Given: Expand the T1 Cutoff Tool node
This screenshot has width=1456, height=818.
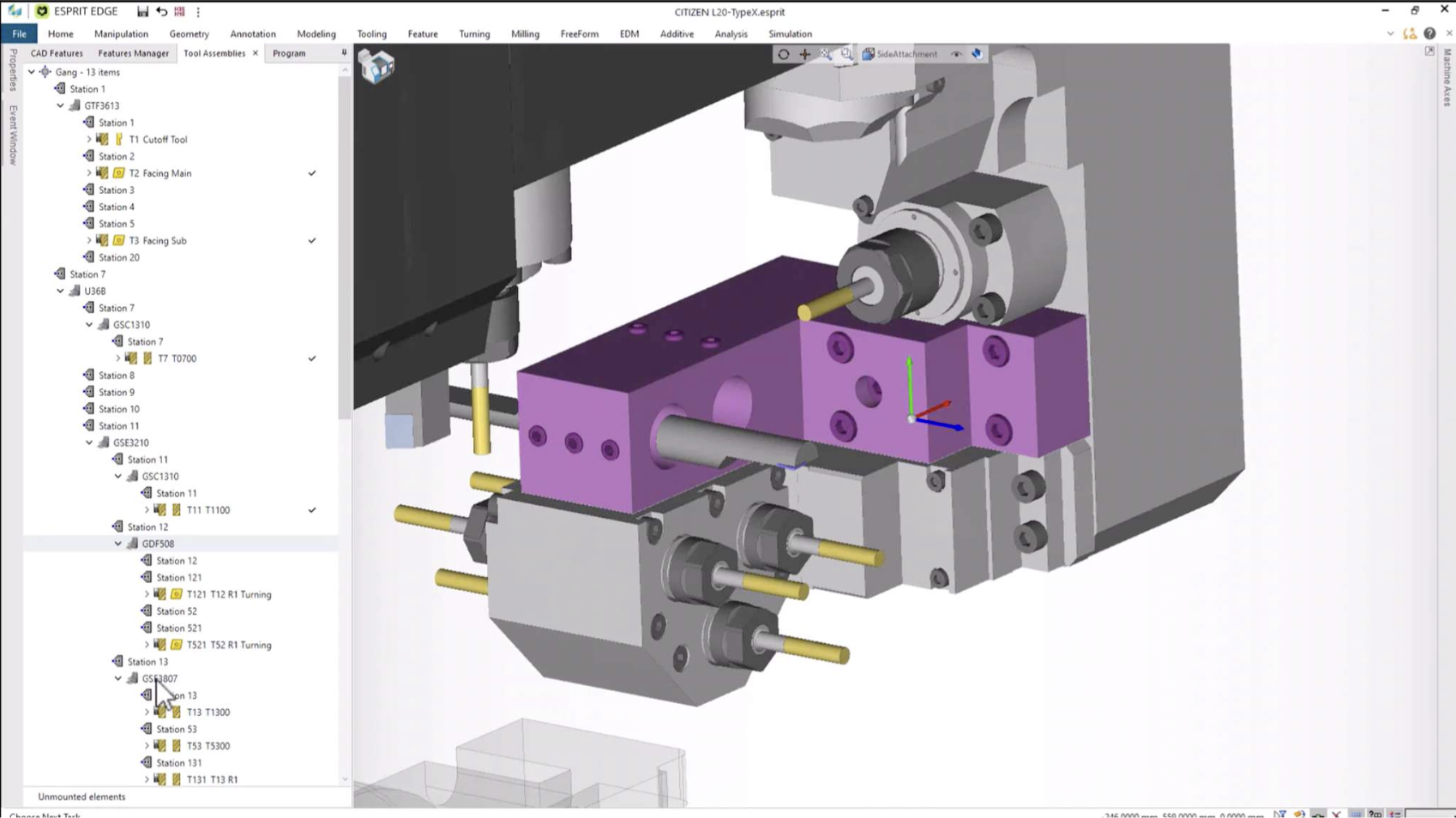Looking at the screenshot, I should point(89,139).
